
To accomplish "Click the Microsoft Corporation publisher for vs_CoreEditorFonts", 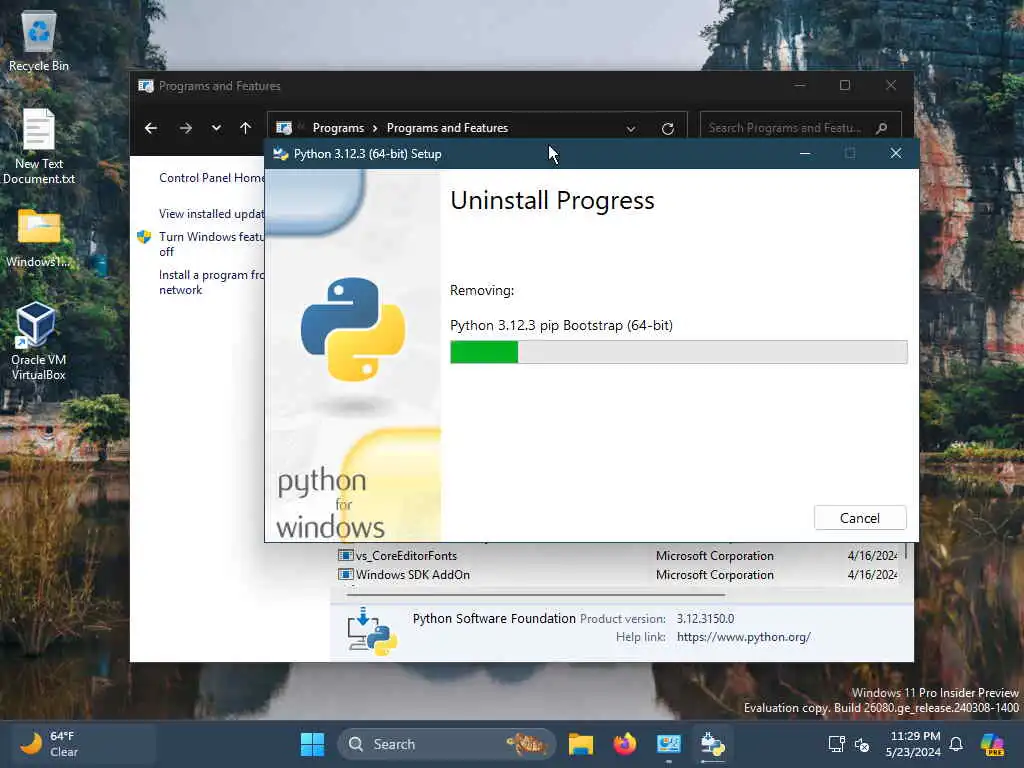I will 714,556.
